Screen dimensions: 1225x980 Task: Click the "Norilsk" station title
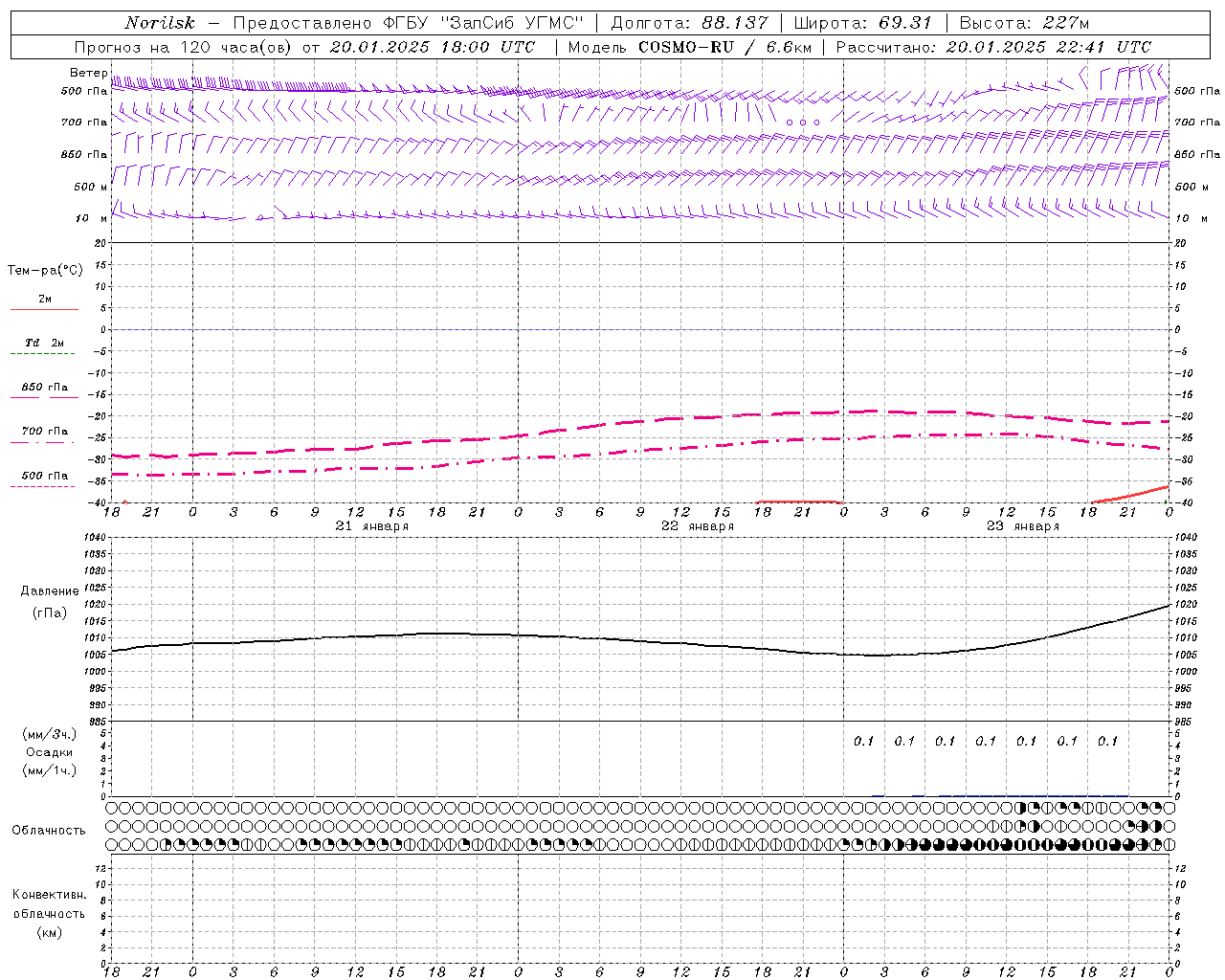click(x=159, y=23)
